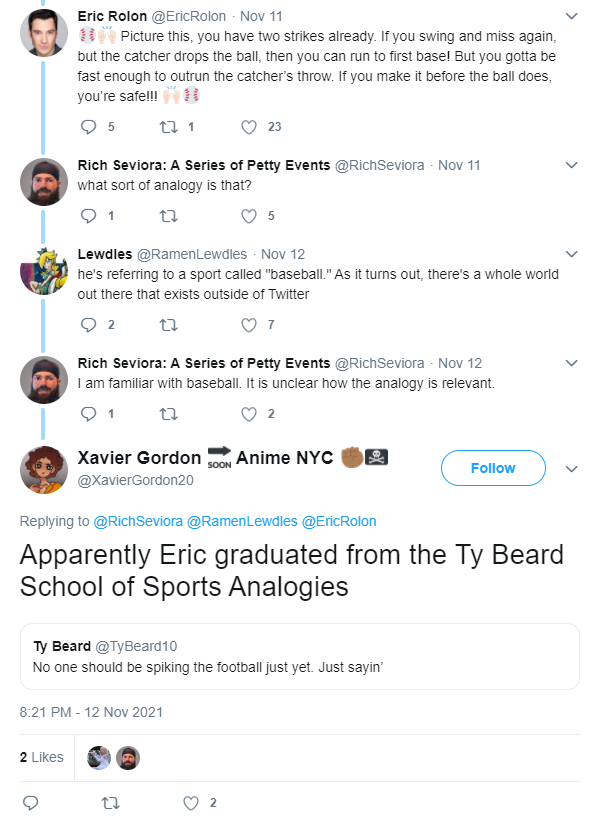Follow Xavier Gordon
This screenshot has width=607, height=827.
[493, 468]
